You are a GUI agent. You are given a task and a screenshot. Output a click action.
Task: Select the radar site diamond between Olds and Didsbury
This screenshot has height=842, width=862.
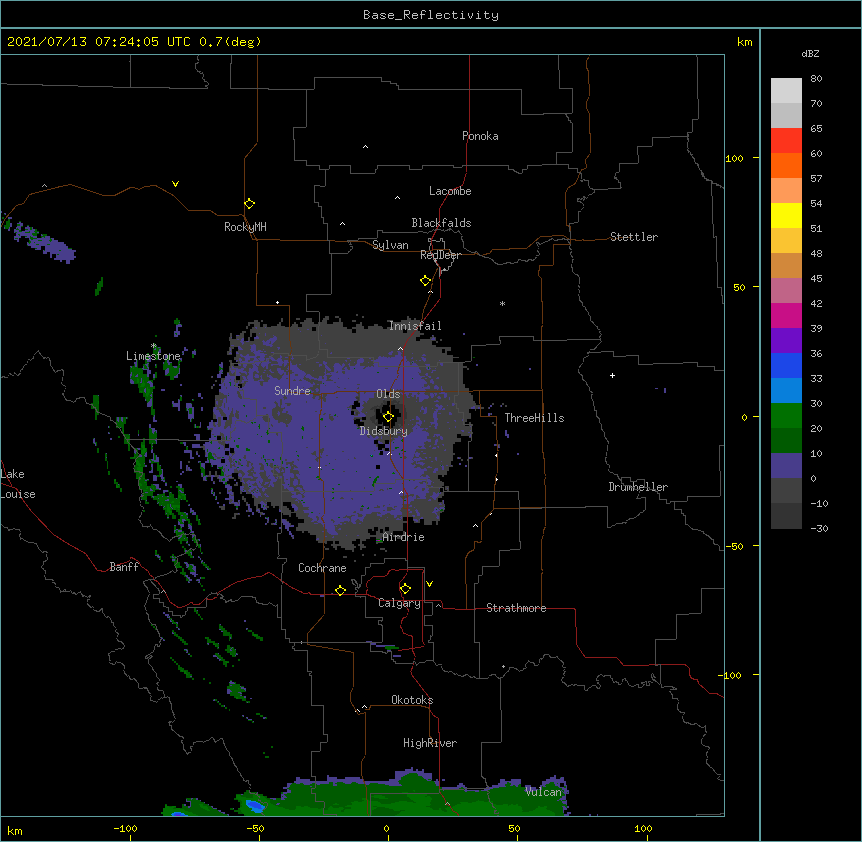pos(388,417)
